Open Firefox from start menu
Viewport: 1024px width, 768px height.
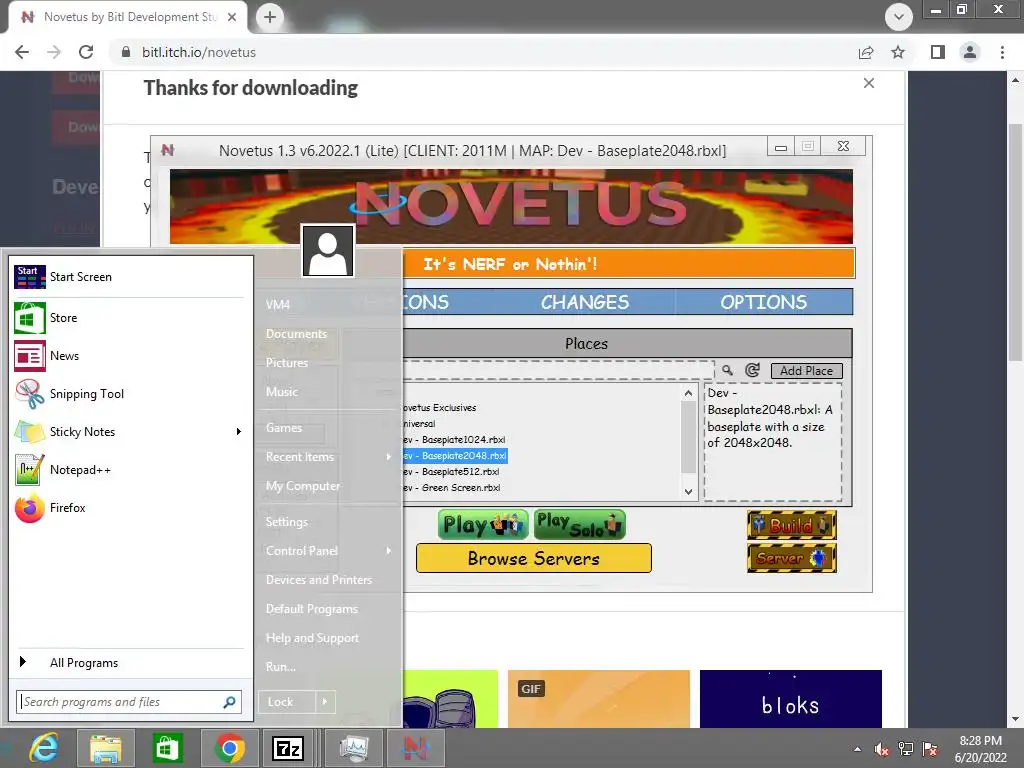(x=128, y=507)
